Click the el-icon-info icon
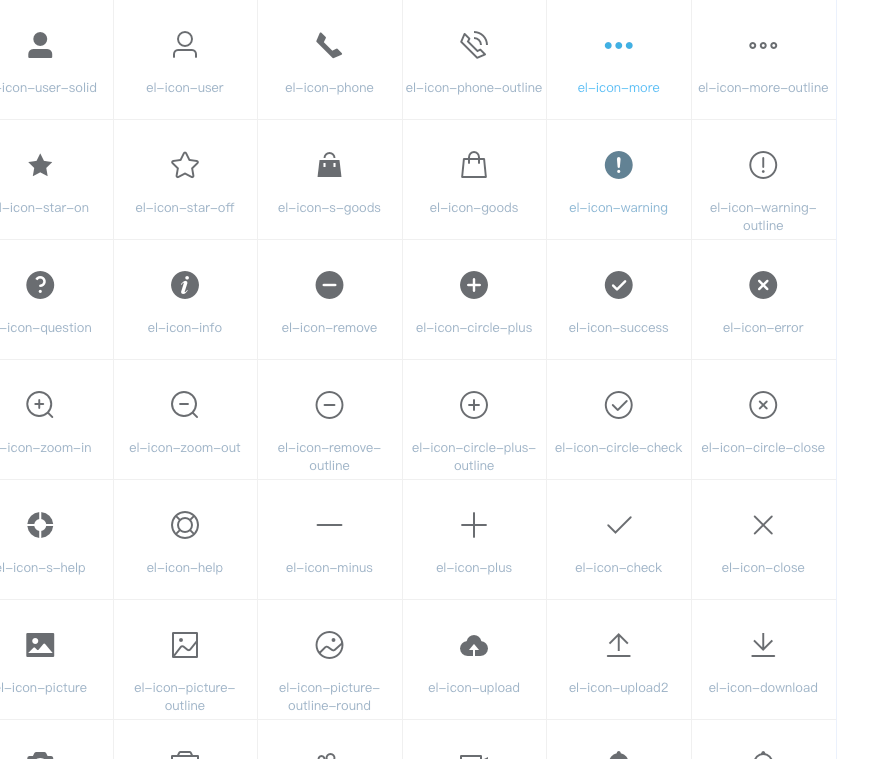 184,285
